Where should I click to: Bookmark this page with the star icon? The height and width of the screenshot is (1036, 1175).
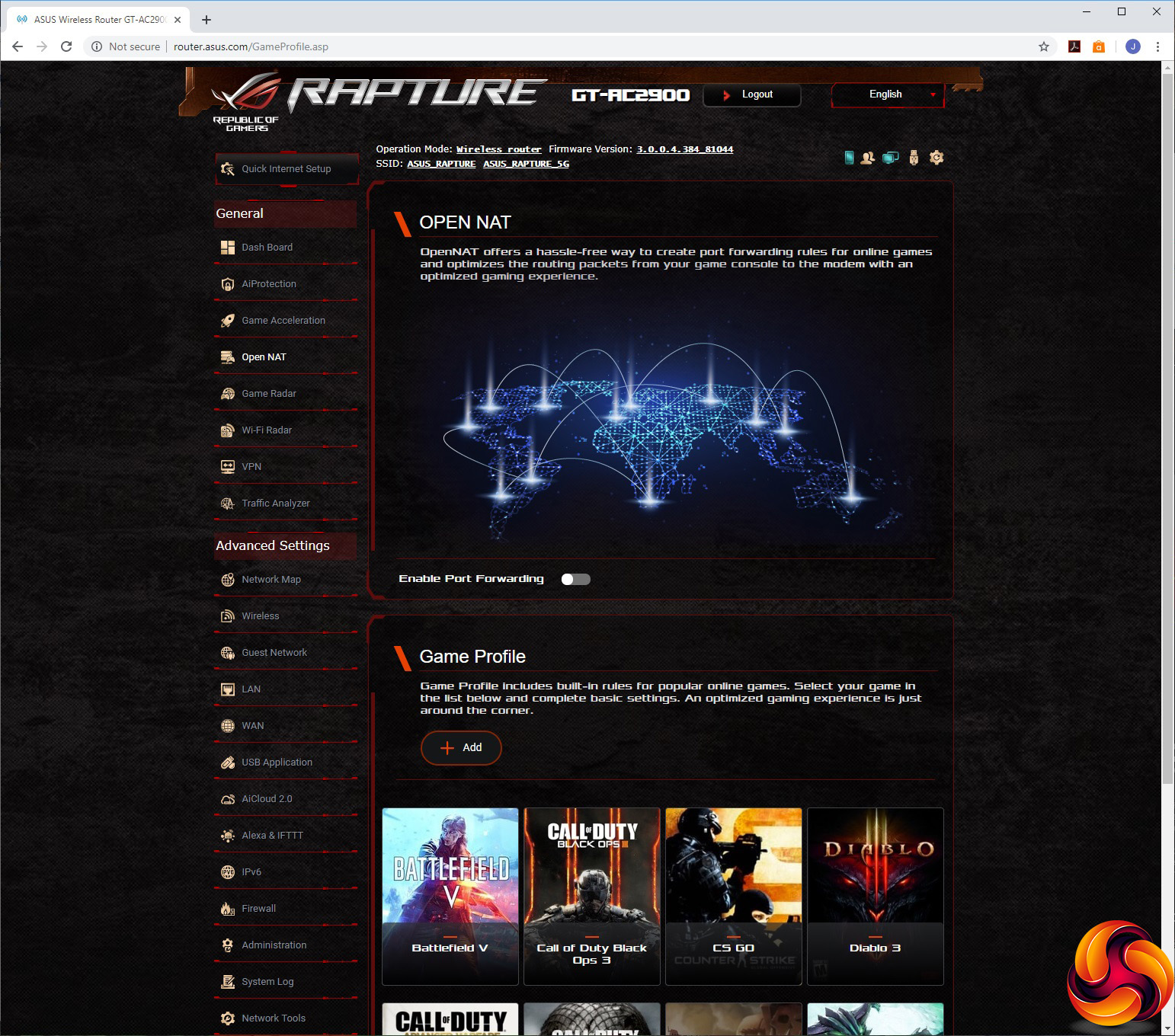[1044, 46]
